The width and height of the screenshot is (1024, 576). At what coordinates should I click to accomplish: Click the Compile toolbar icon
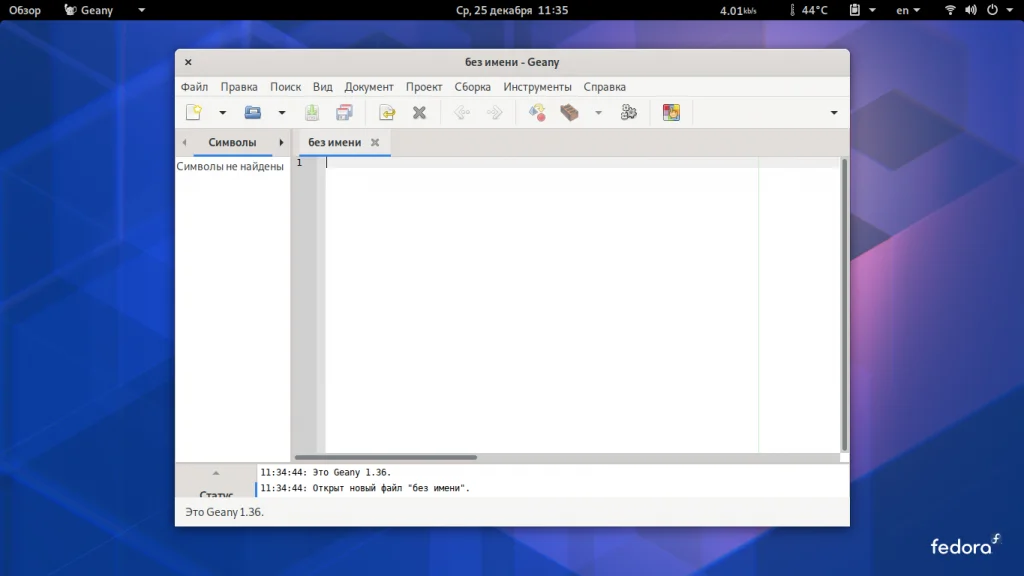(x=537, y=113)
